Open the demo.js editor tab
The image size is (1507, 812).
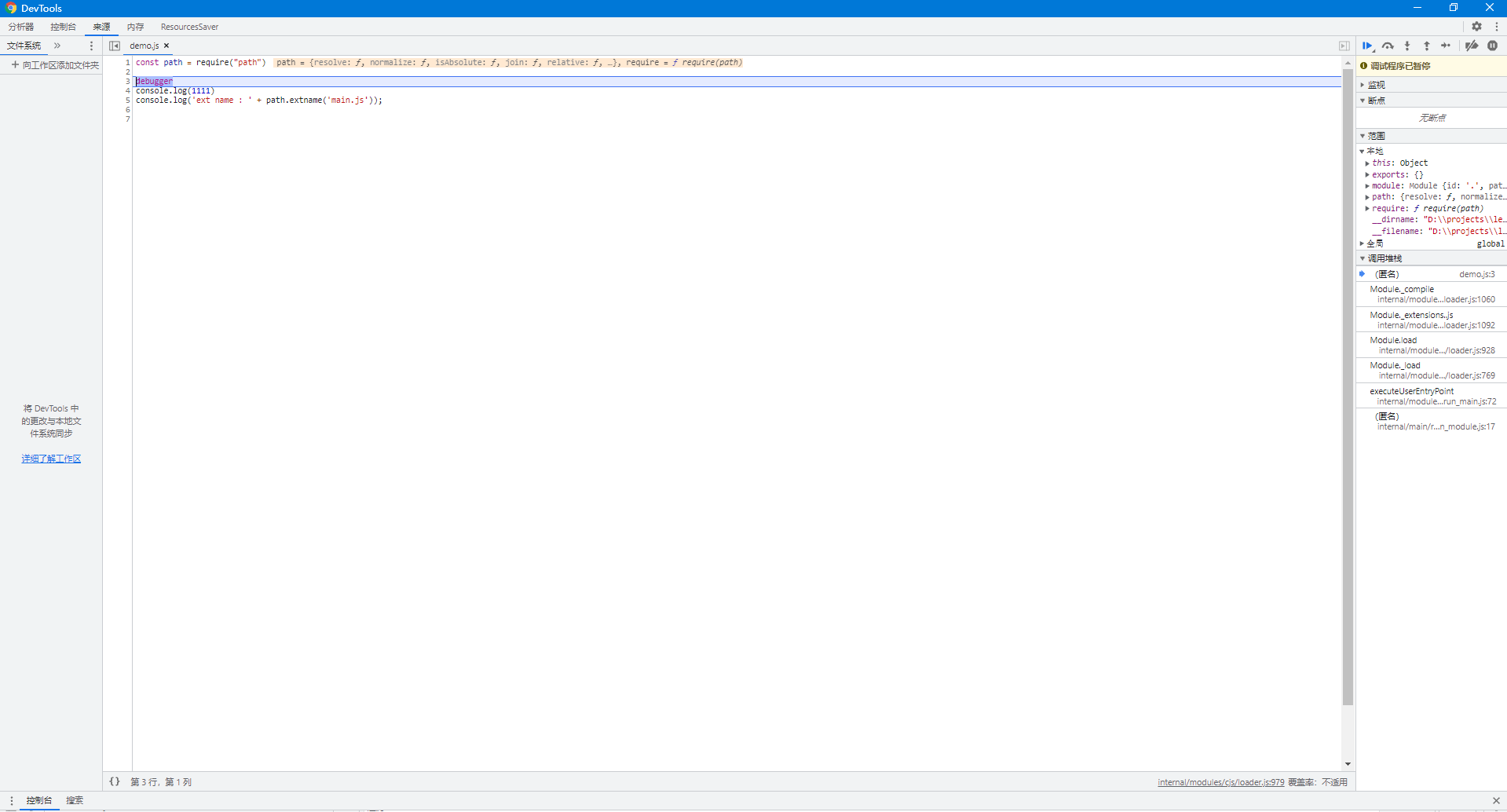point(144,46)
